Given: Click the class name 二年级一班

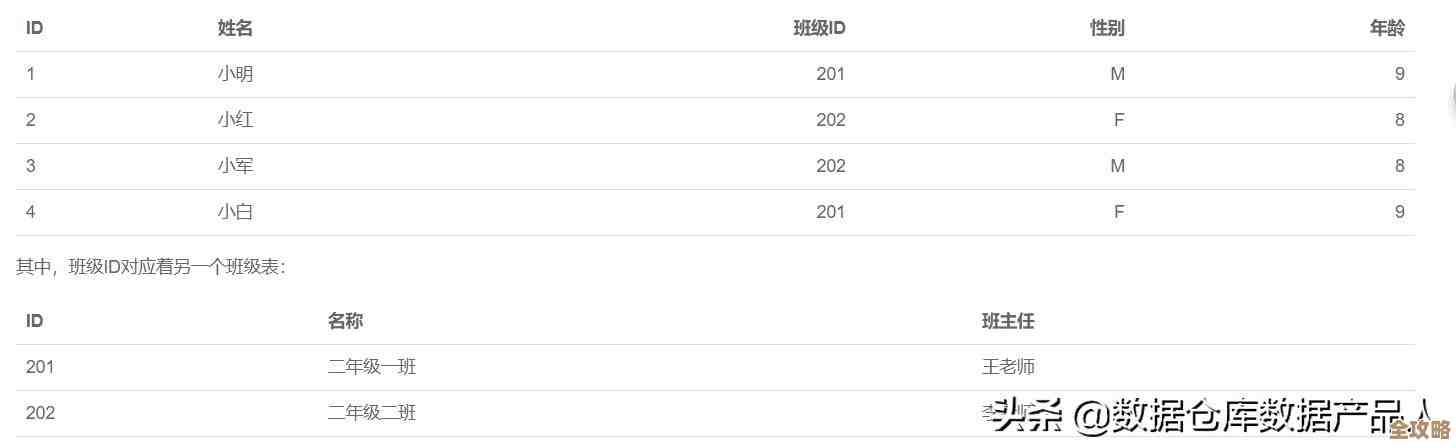Looking at the screenshot, I should click(372, 367).
